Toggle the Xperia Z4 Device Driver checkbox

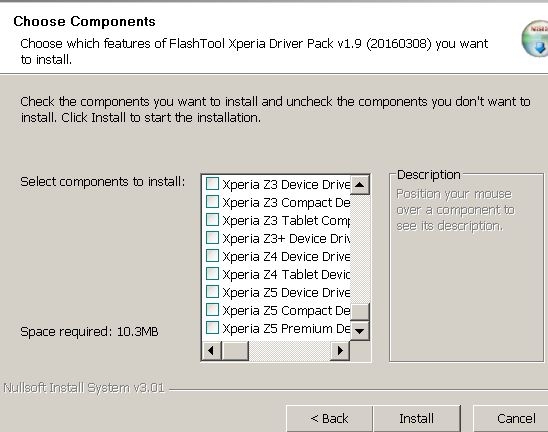tap(212, 256)
